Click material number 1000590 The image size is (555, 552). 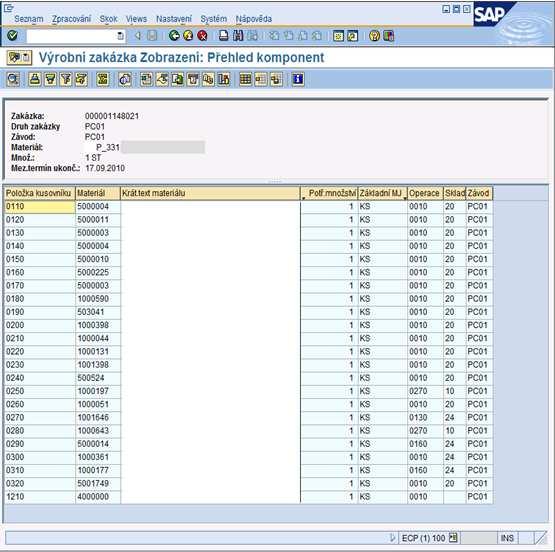point(93,299)
